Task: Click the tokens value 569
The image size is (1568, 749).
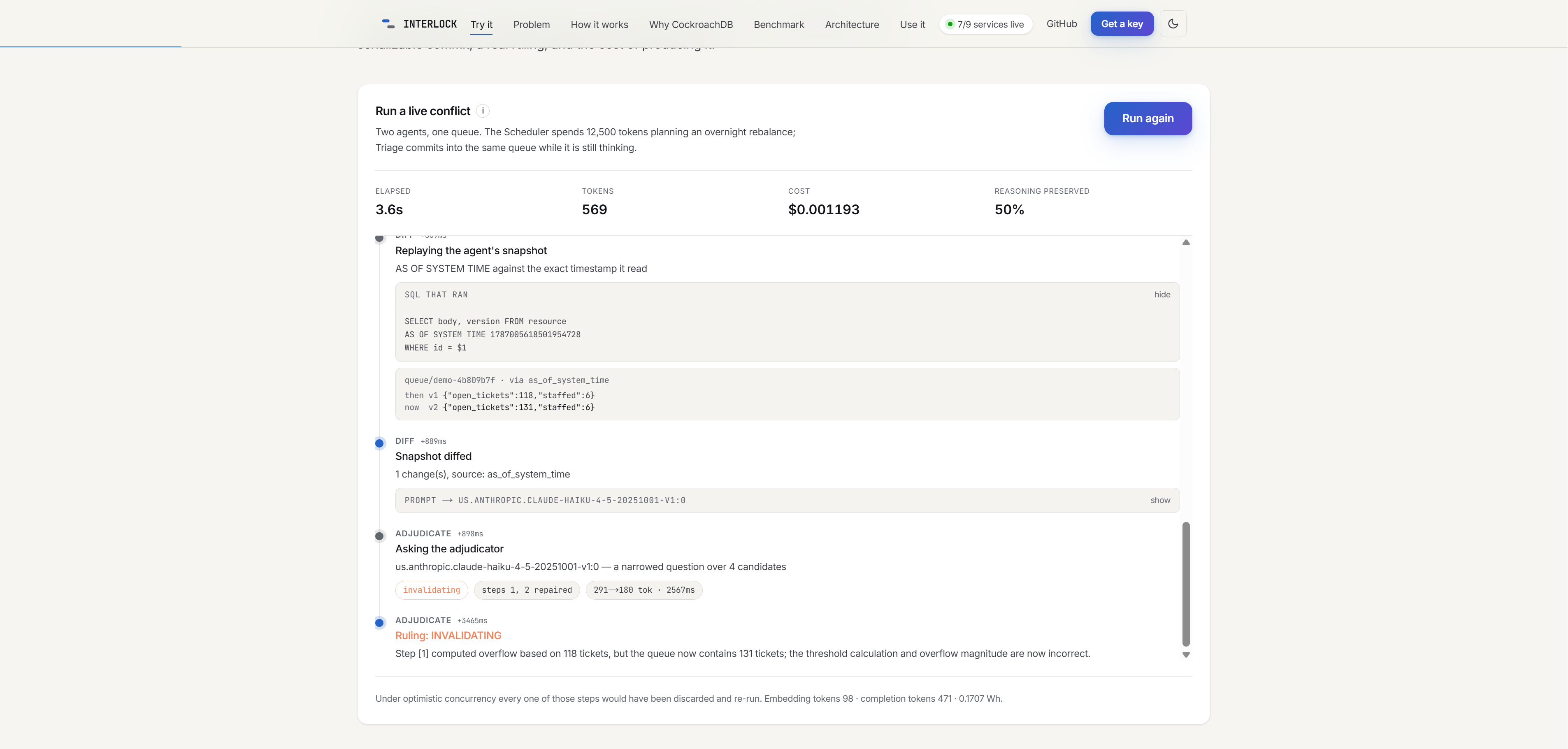Action: [594, 210]
